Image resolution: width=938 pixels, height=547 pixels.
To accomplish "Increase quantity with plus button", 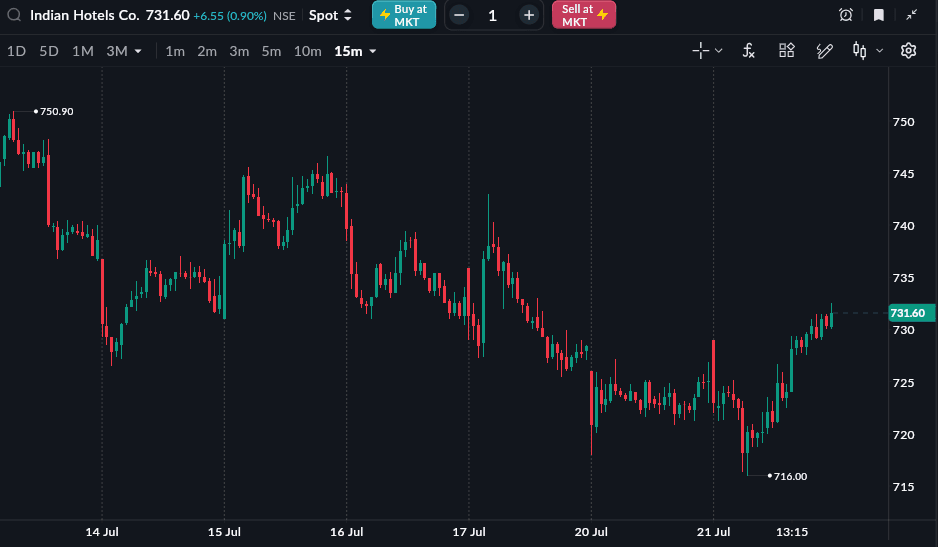I will pos(529,15).
